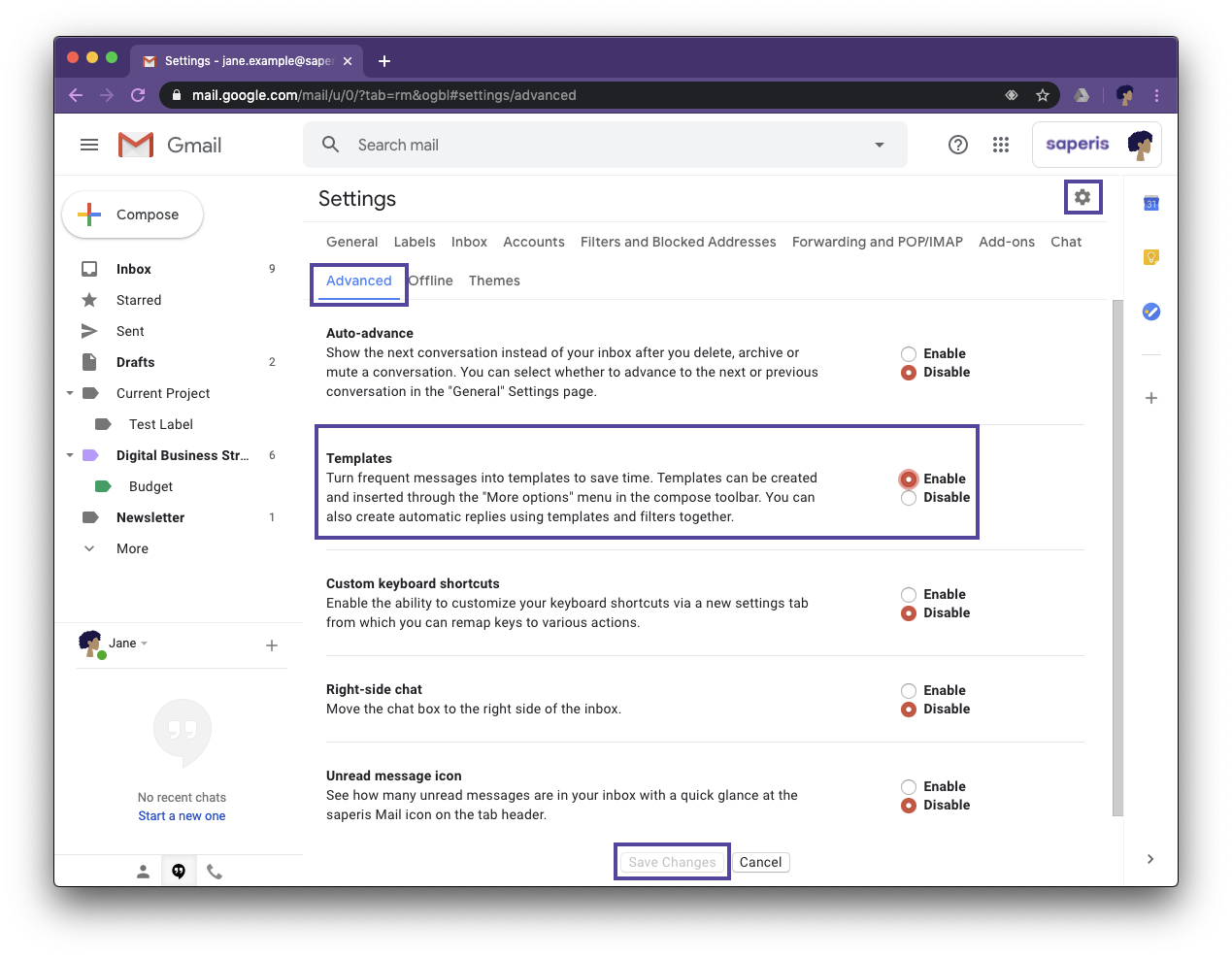Open the Test Label label

click(x=161, y=424)
